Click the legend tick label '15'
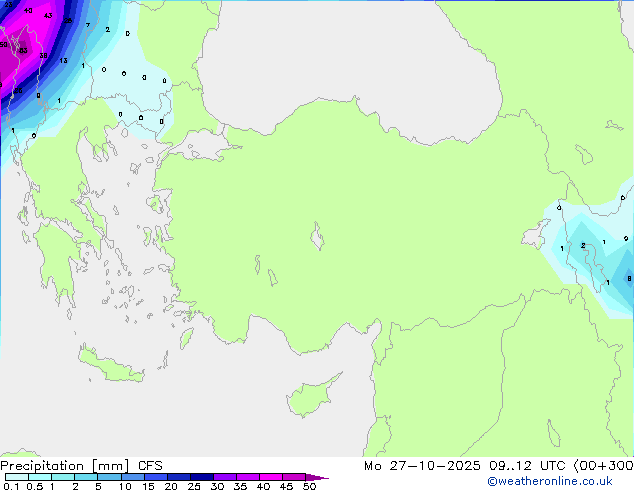 click(148, 486)
